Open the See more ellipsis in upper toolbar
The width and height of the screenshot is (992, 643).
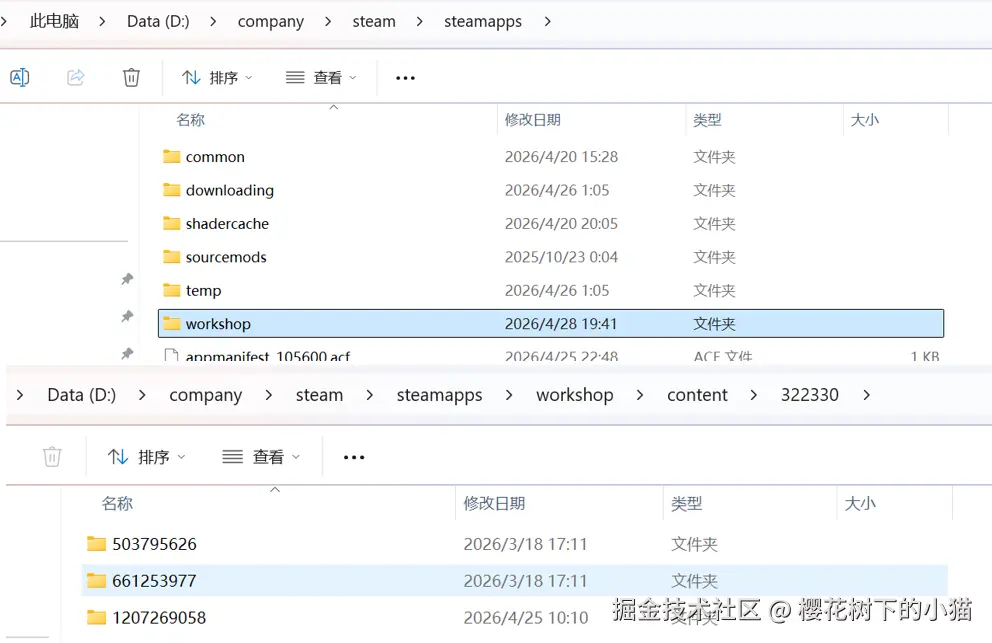tap(405, 78)
